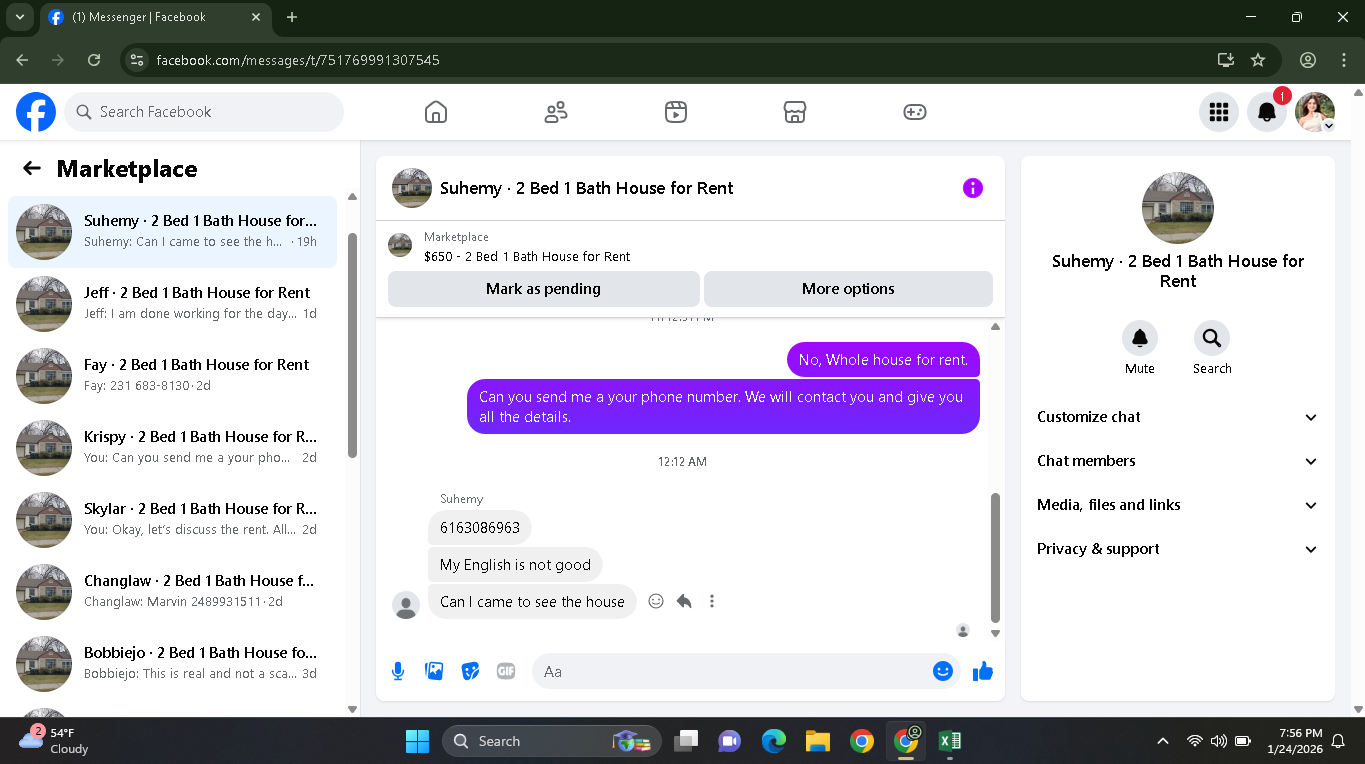Open $650 - 2 Bed 1 Bath listing link
This screenshot has height=764, width=1365.
point(527,256)
